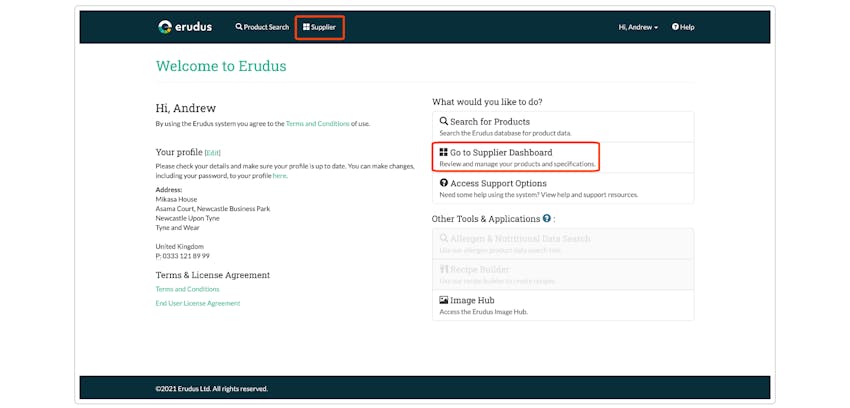This screenshot has width=850, height=408.
Task: Select Search for Products option
Action: [x=563, y=127]
